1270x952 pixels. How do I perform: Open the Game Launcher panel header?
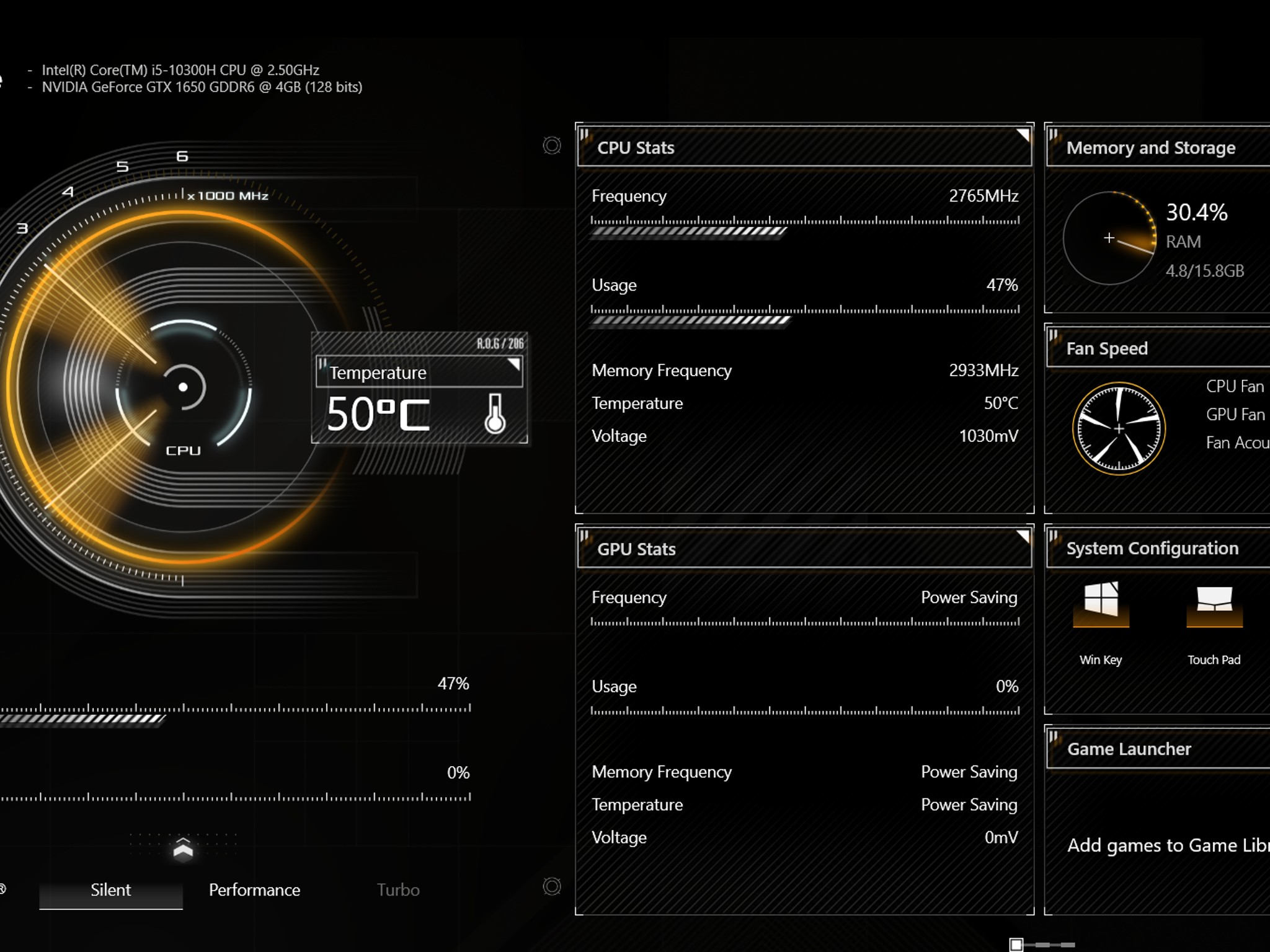[x=1158, y=749]
